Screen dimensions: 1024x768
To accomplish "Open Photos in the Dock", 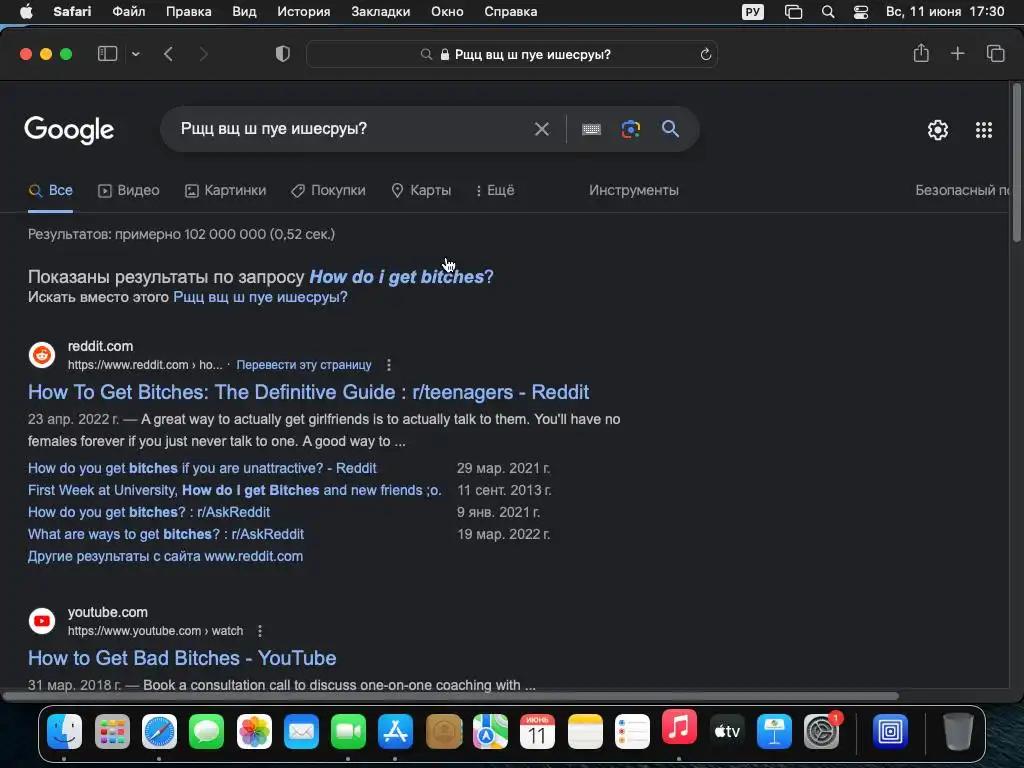I will [x=254, y=731].
